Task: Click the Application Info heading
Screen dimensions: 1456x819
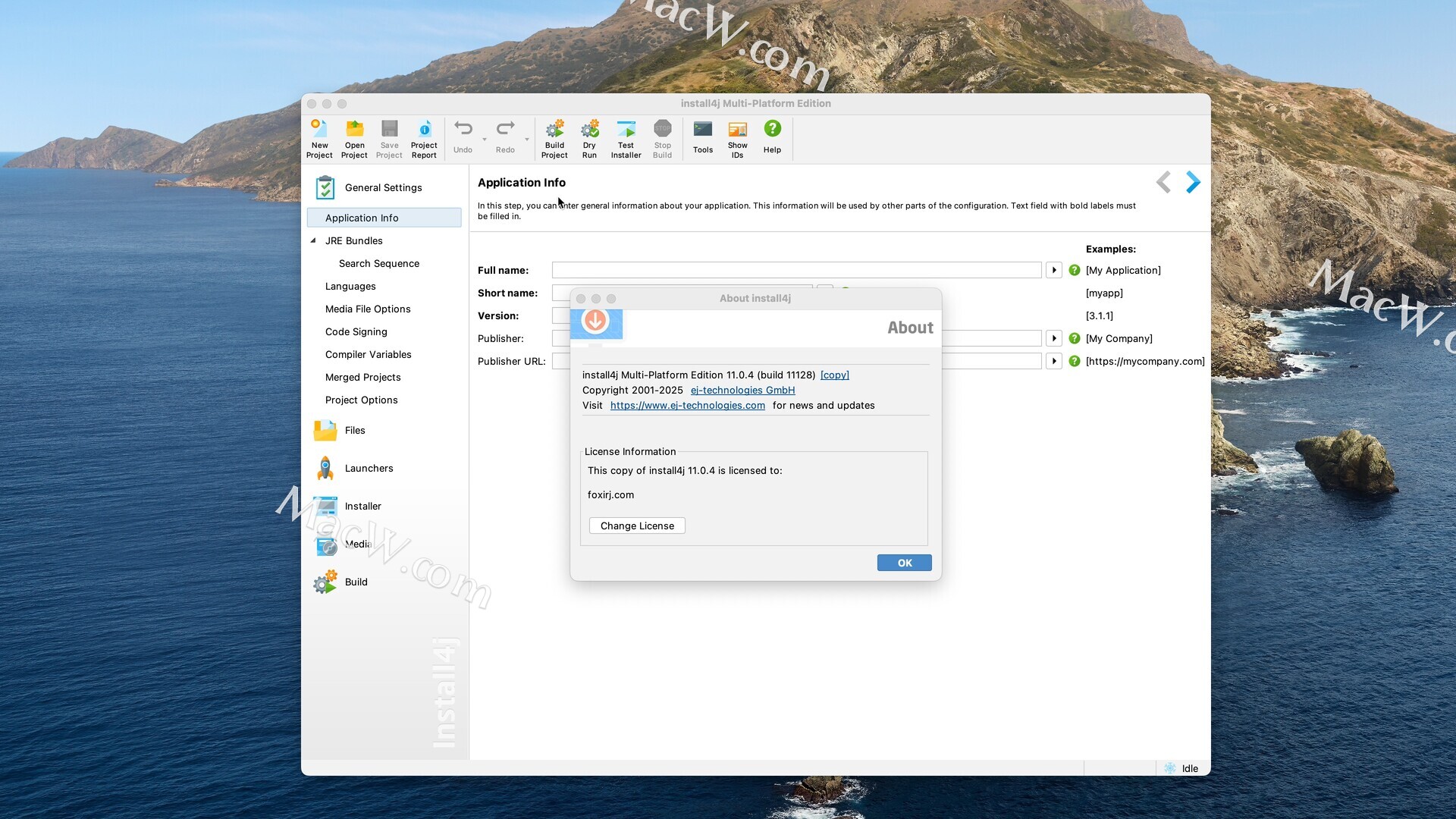Action: [522, 182]
